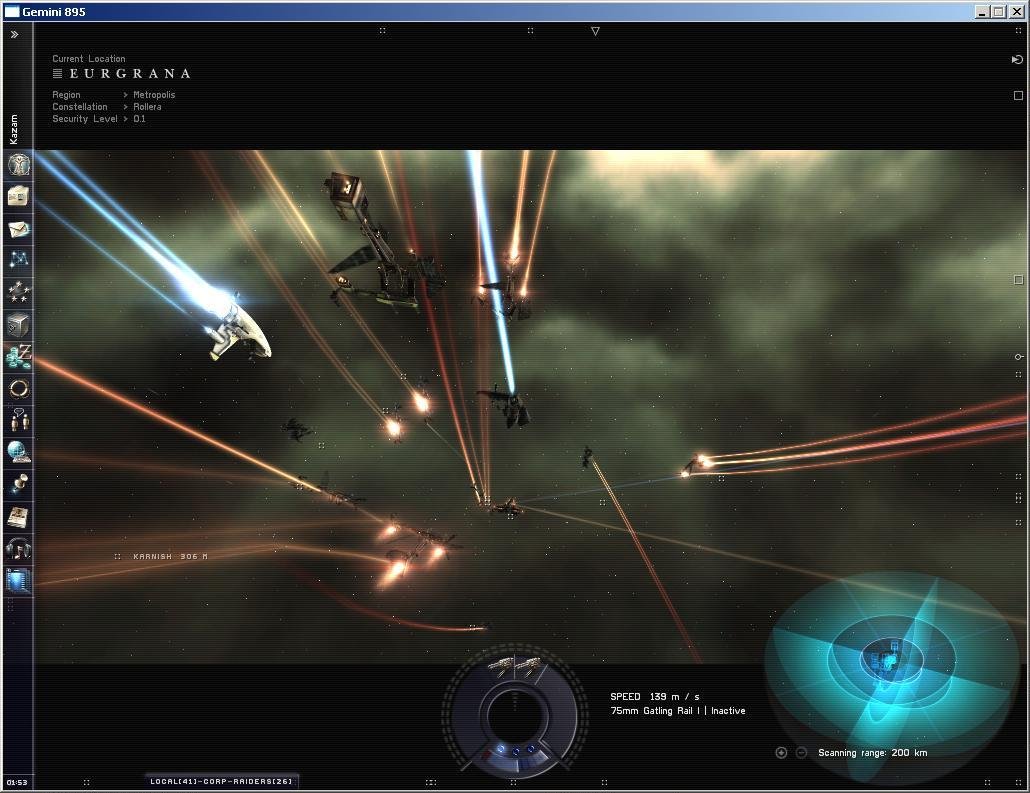Open the cargo crate icon in sidebar
This screenshot has width=1030, height=793.
coord(18,325)
